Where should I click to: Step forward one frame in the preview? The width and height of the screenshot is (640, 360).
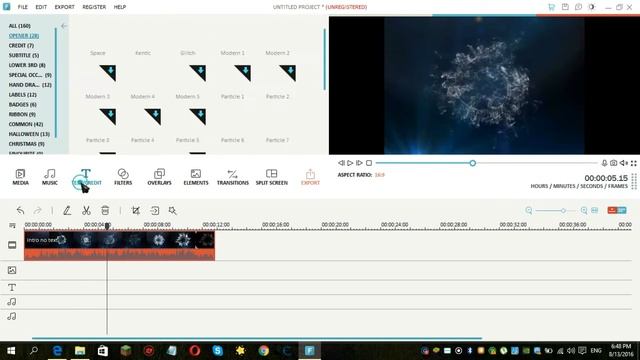(x=359, y=163)
